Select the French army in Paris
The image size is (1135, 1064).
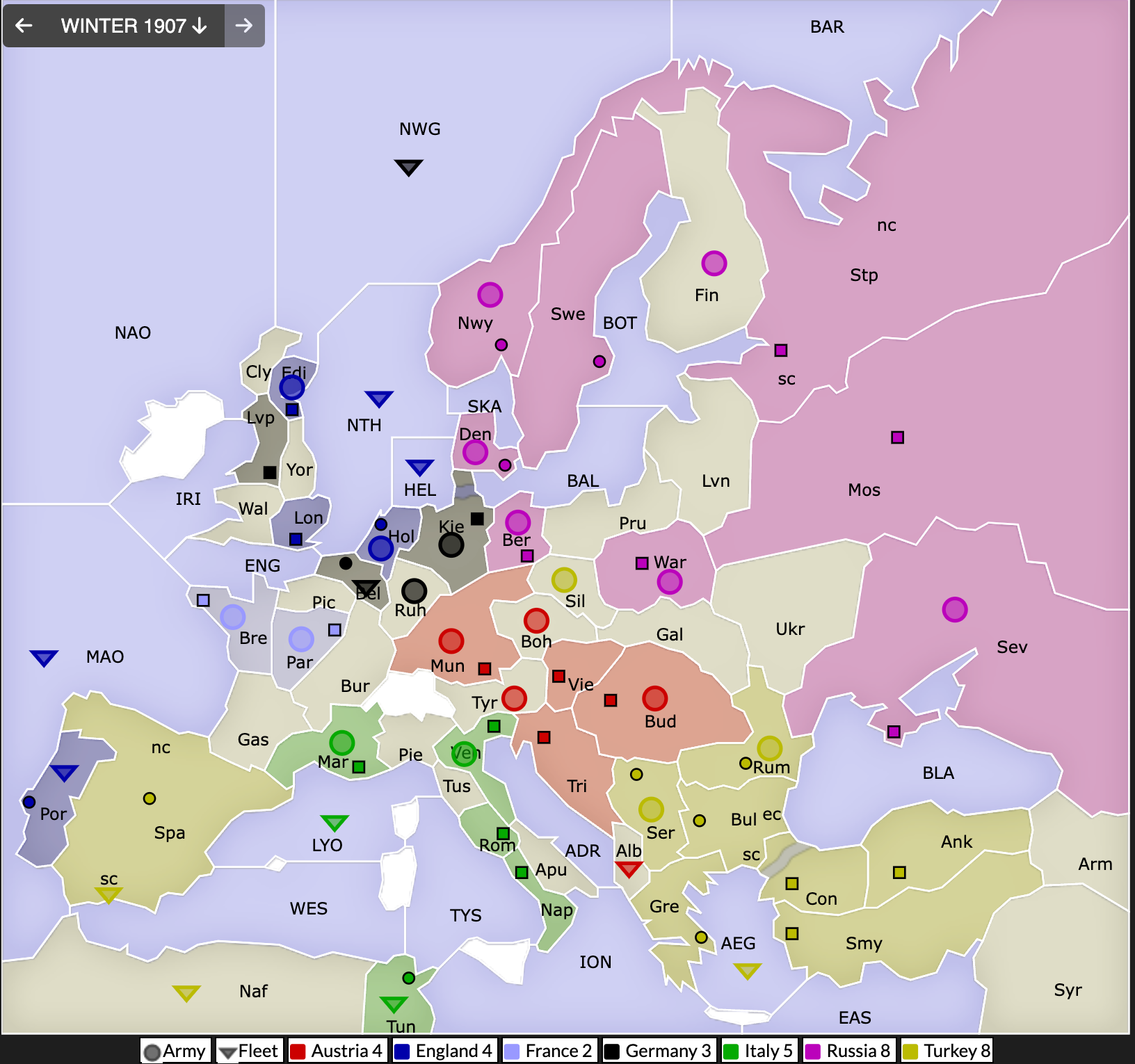click(301, 638)
